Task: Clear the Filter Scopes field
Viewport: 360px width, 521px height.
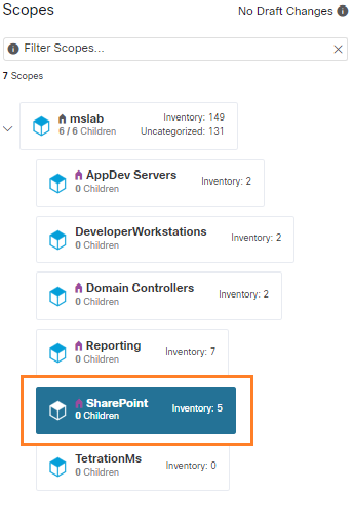Action: click(x=338, y=50)
